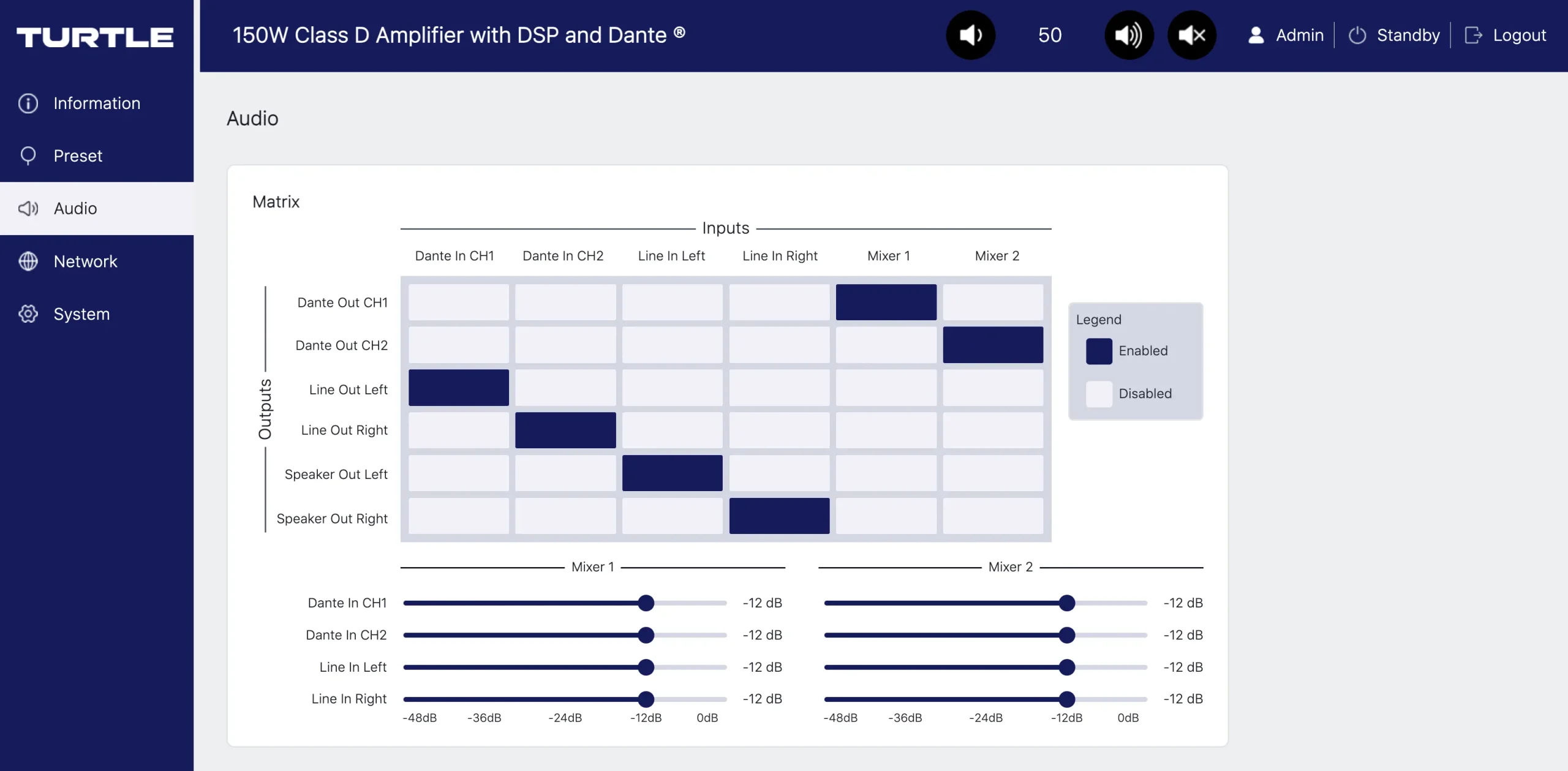The image size is (1568, 771).
Task: Enable Dante In CH1 to Dante Out CH1 cell
Action: [x=458, y=302]
